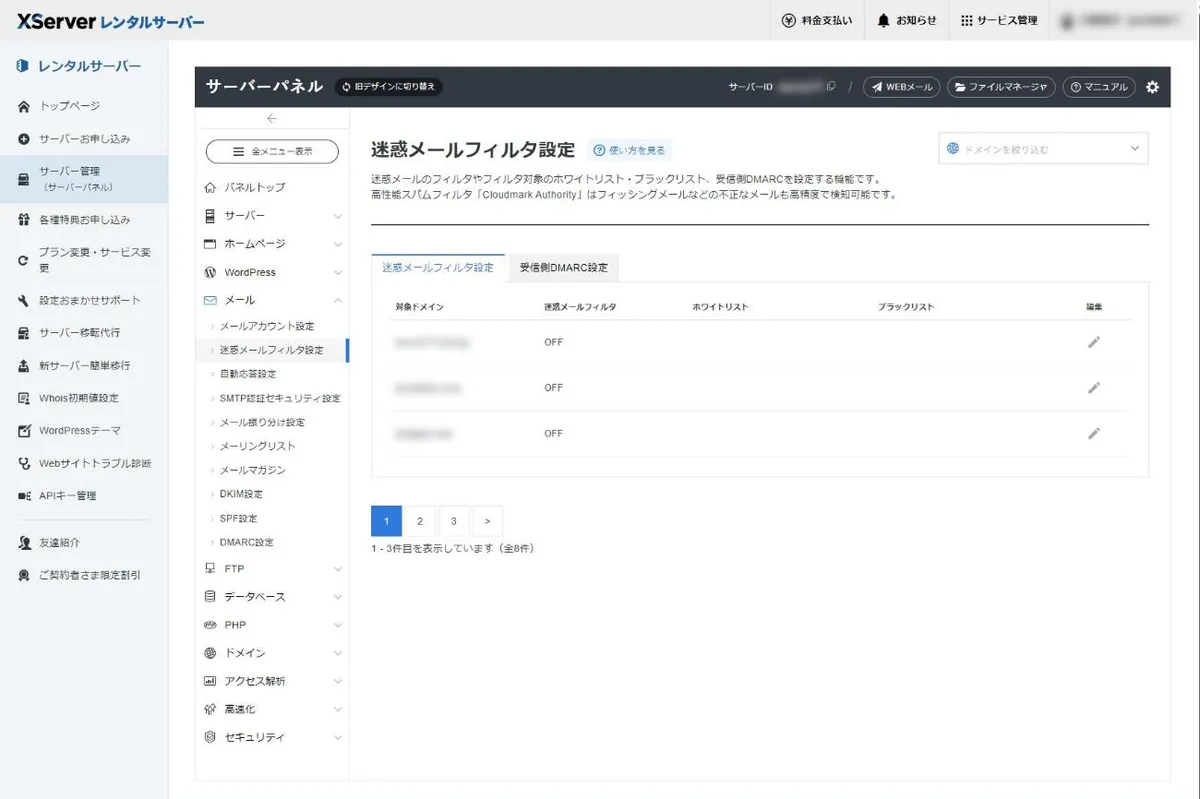The image size is (1200, 799).
Task: Go to トップページ in left sidebar
Action: 70,106
